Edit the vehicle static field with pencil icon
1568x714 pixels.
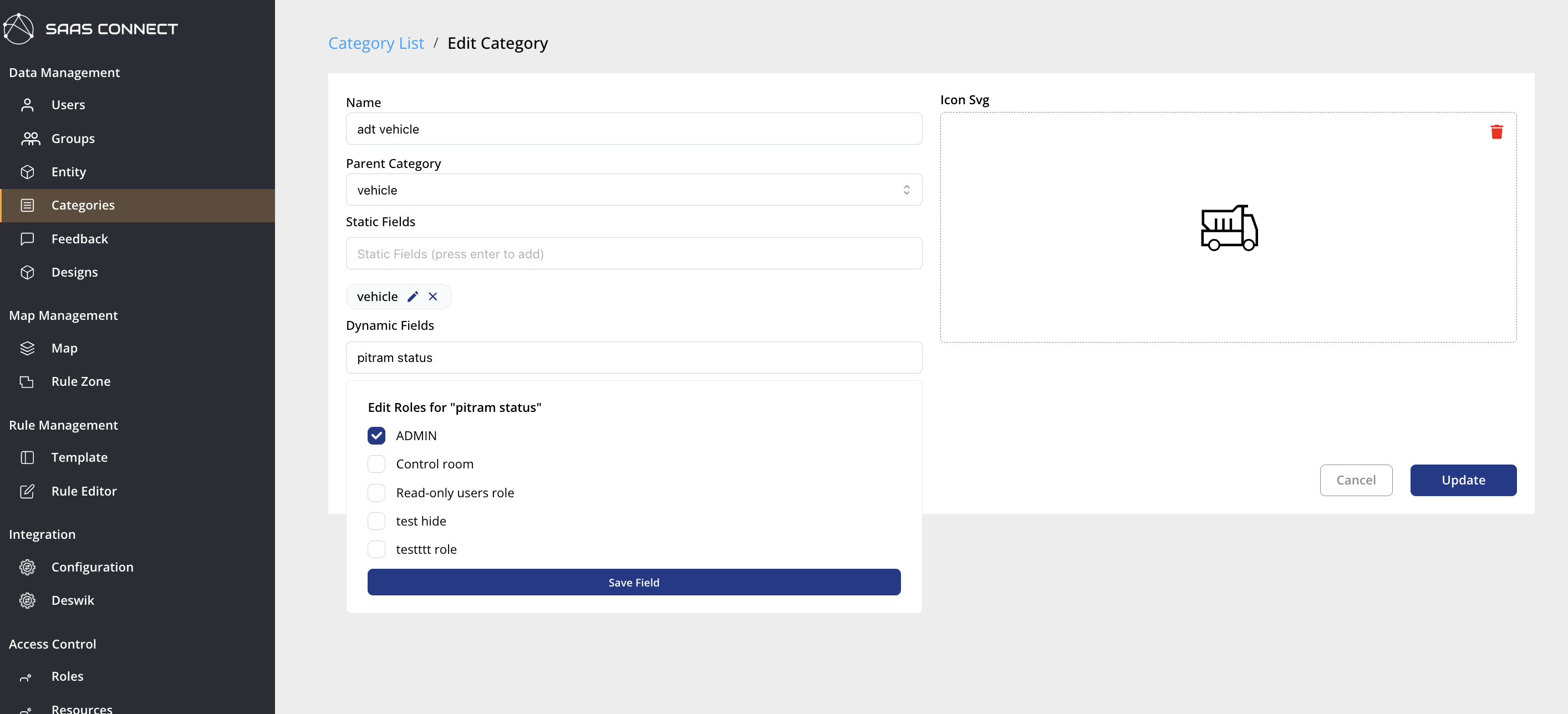tap(413, 297)
